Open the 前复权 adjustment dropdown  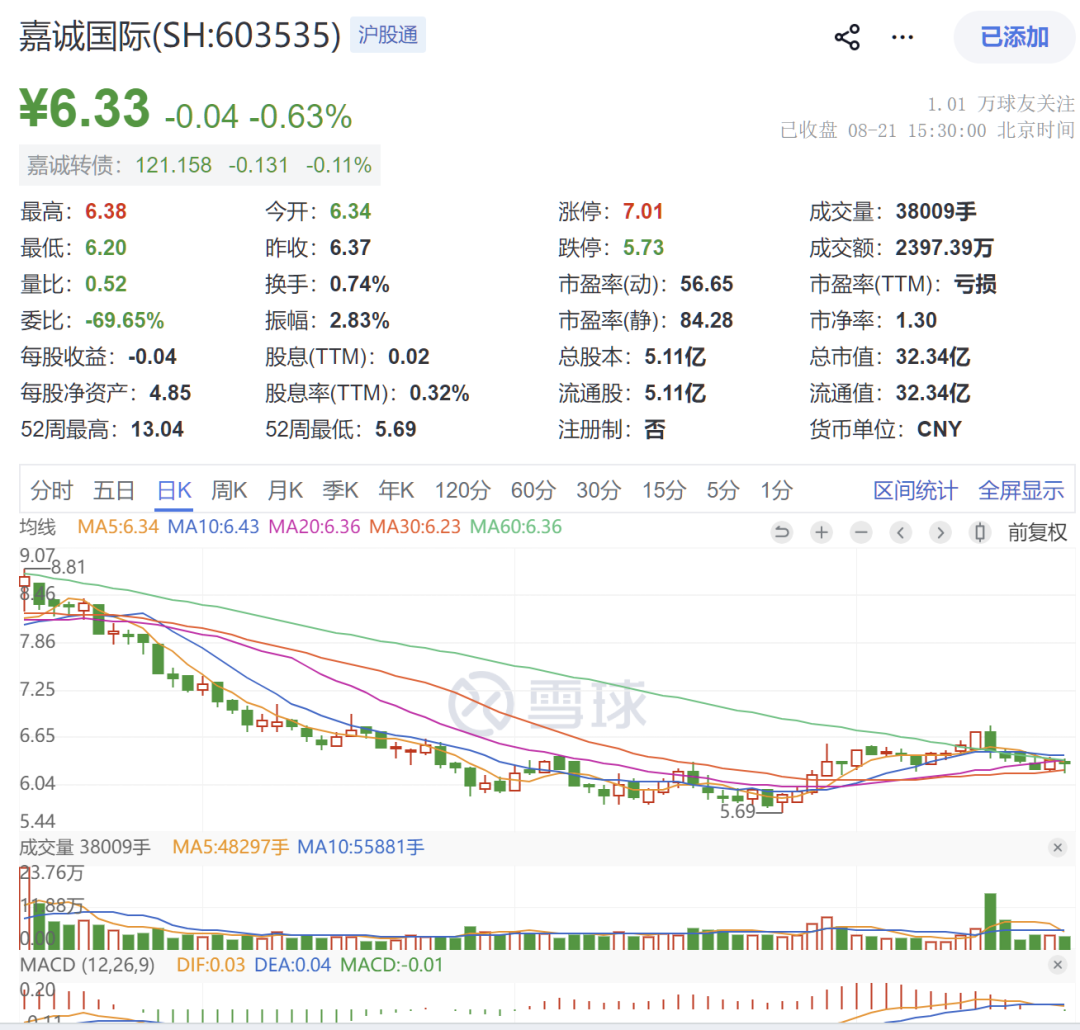click(x=1037, y=532)
